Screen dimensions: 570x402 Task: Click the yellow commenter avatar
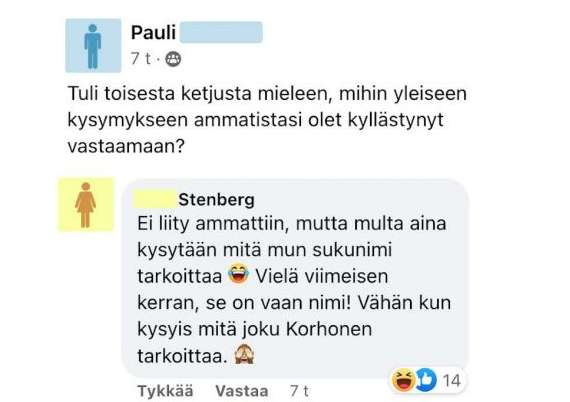86,205
